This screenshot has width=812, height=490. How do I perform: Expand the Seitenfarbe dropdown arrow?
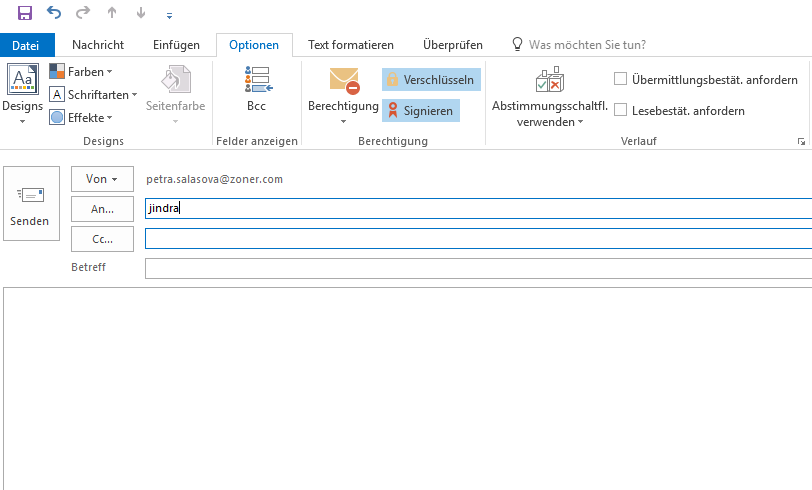point(175,122)
